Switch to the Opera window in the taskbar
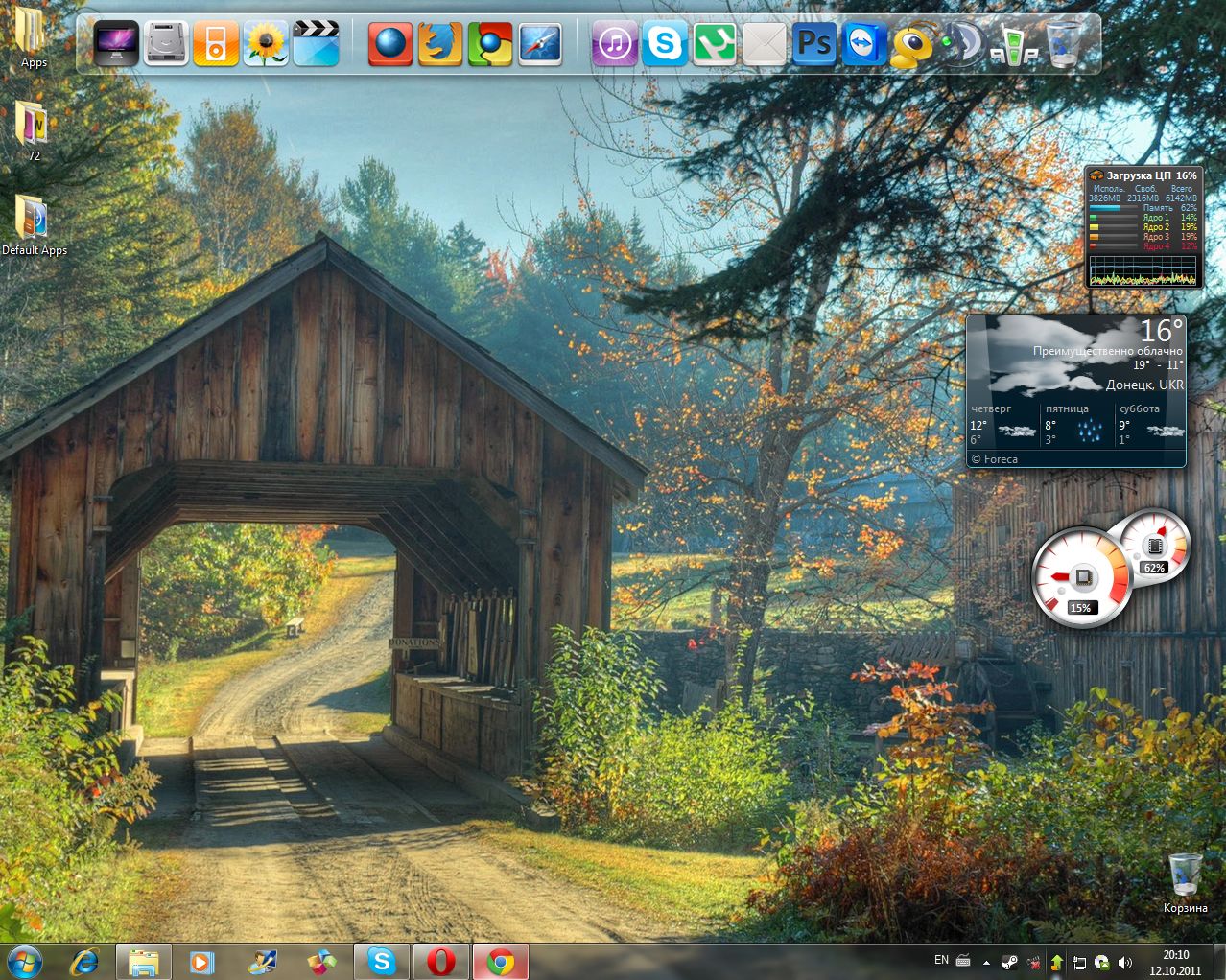This screenshot has height=980, width=1226. [440, 962]
